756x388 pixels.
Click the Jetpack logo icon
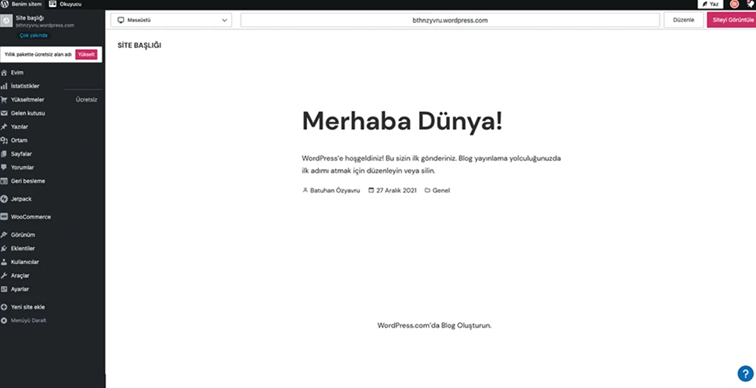click(4, 199)
